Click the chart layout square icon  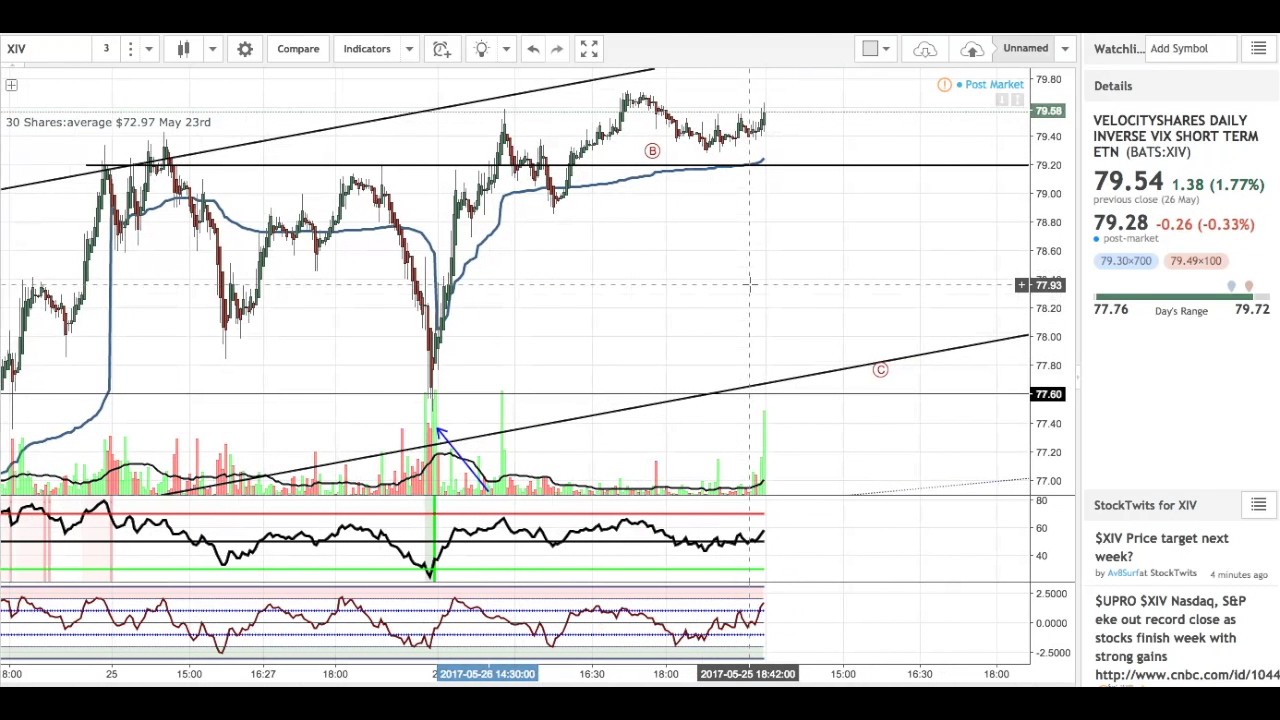coord(870,48)
